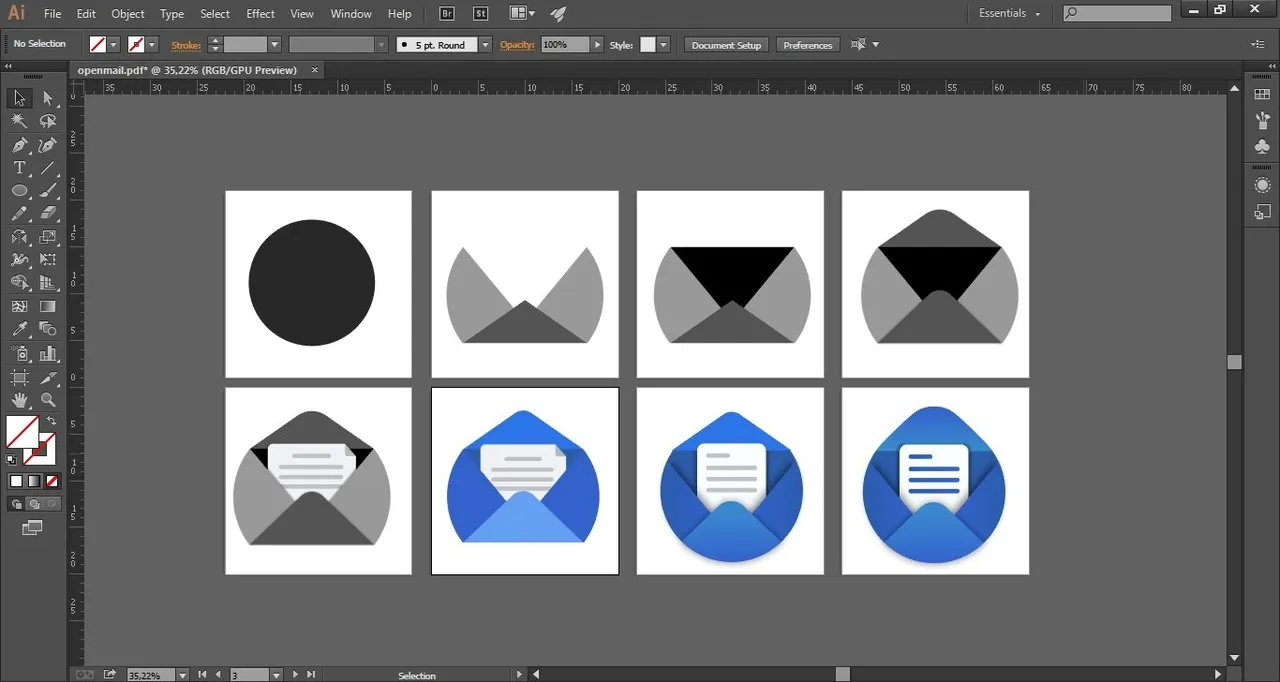1280x682 pixels.
Task: Open the zoom level dropdown arrow
Action: point(181,675)
